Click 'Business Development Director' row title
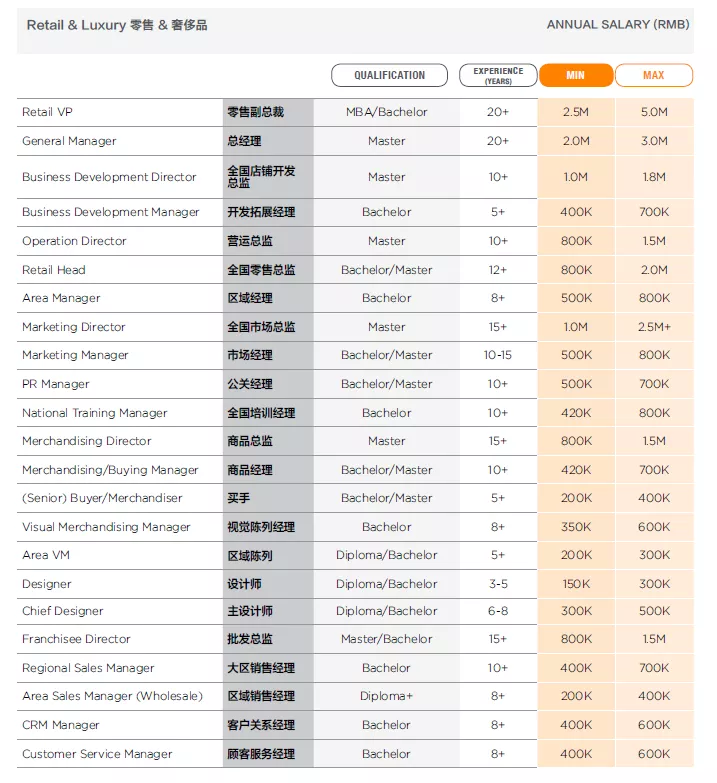Screen dimensions: 717x783 tap(109, 177)
